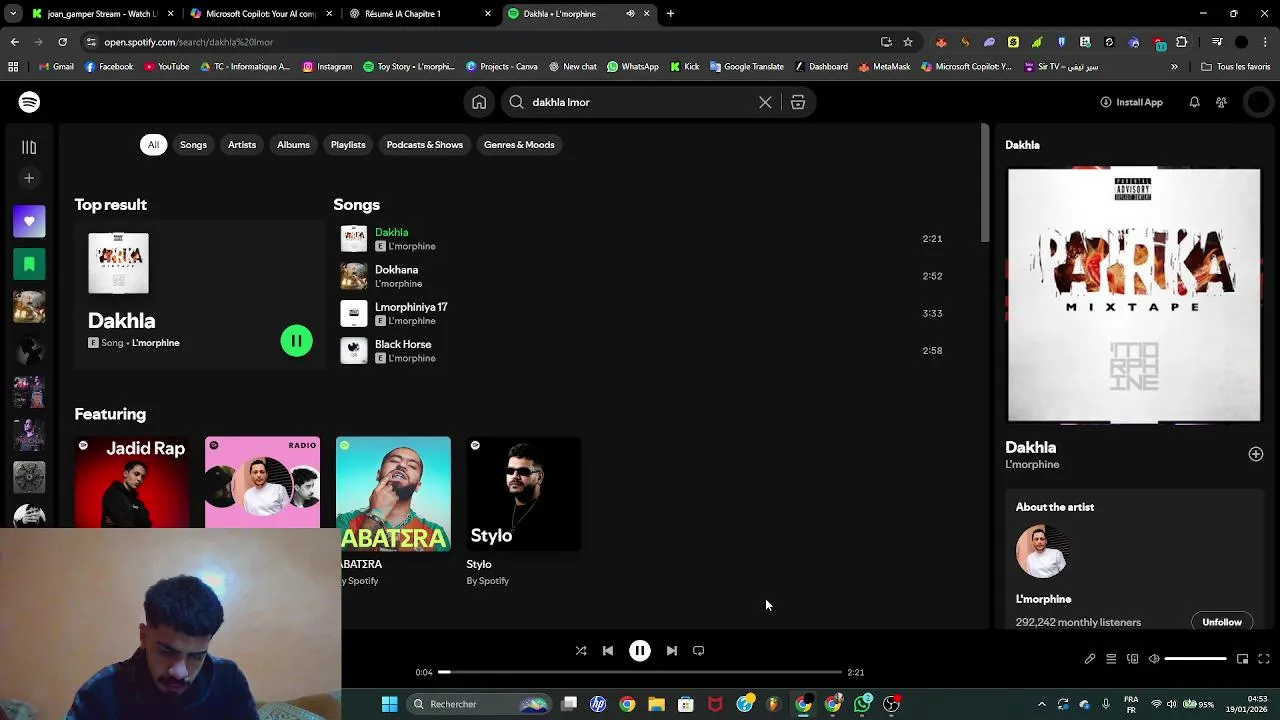1280x720 pixels.
Task: Filter results by Songs
Action: pyautogui.click(x=193, y=145)
